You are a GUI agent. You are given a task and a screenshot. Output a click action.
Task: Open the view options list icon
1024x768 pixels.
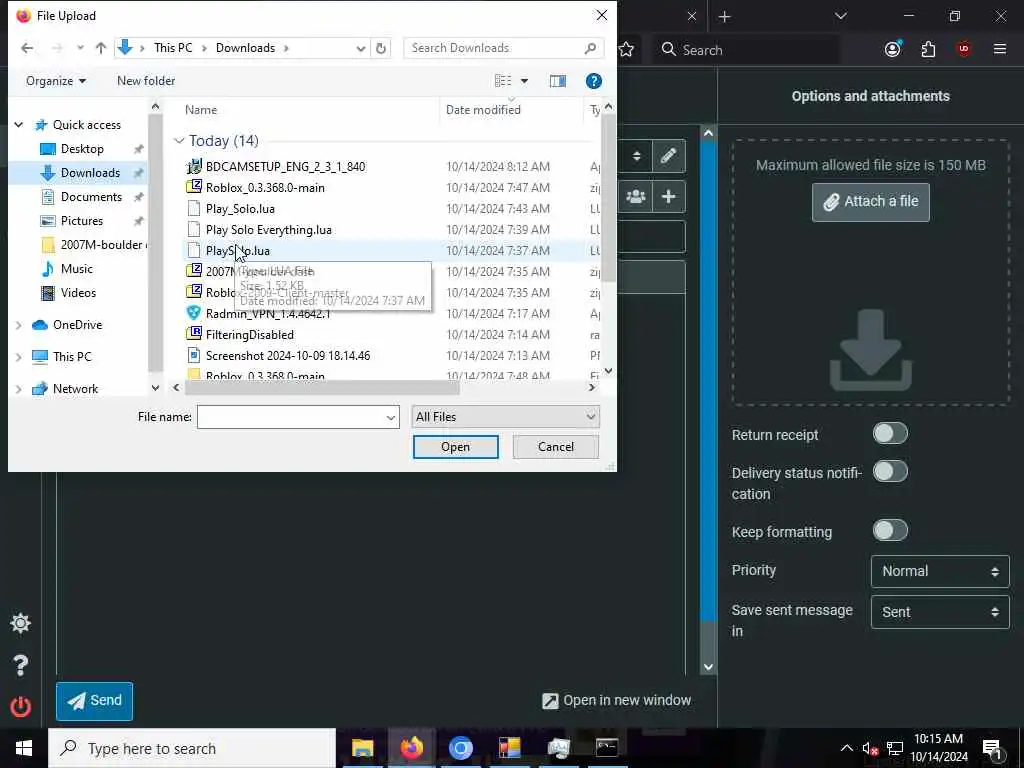coord(503,81)
